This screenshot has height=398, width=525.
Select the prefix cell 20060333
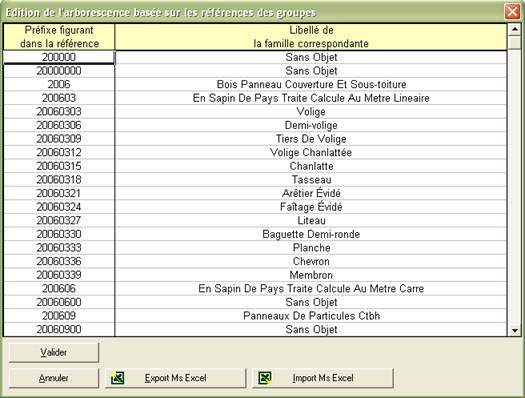(59, 248)
